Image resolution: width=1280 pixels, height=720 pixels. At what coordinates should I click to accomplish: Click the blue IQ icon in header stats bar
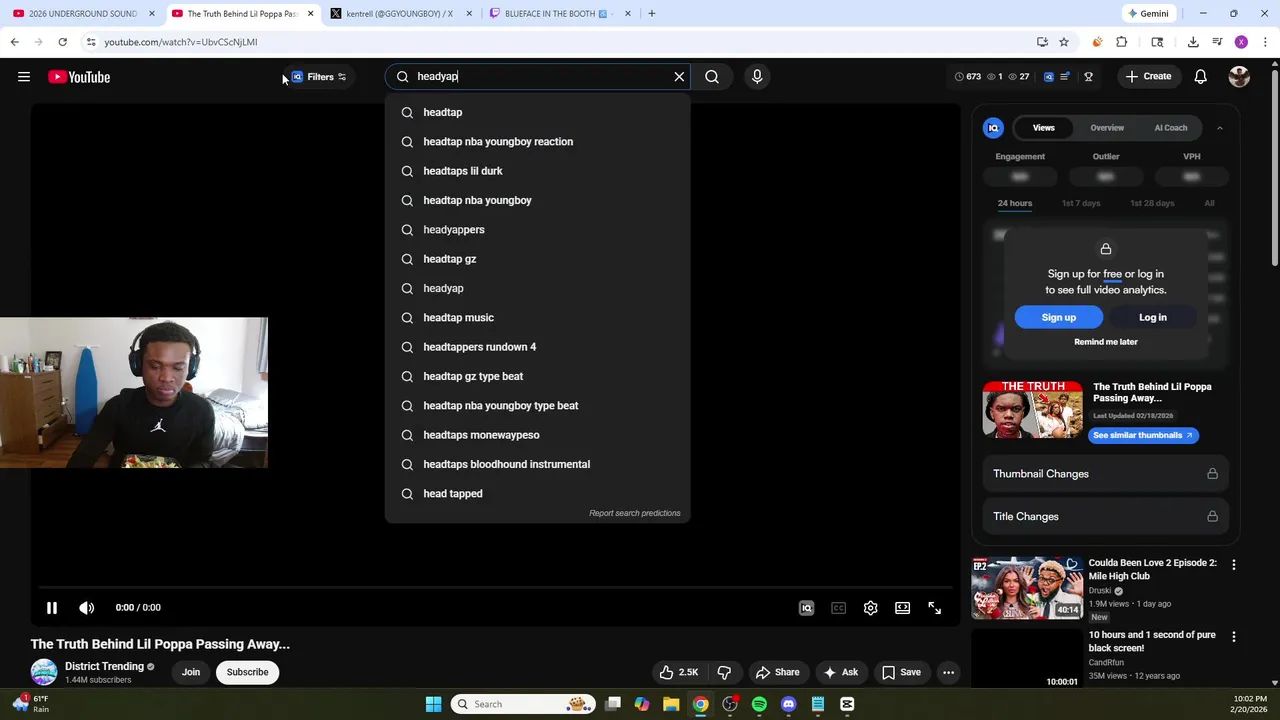click(1049, 76)
